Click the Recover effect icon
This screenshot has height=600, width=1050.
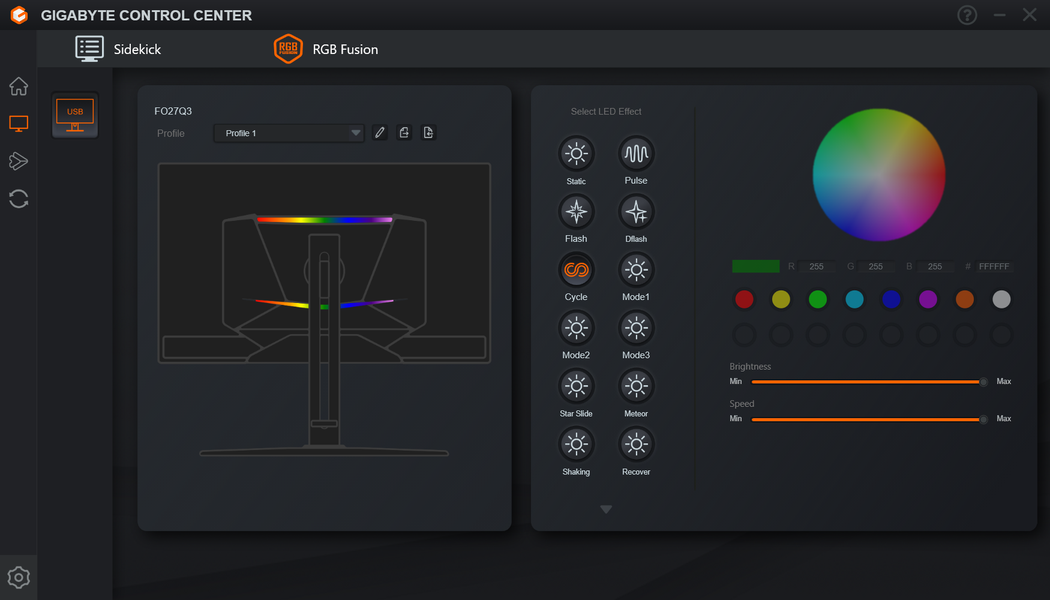pos(635,445)
